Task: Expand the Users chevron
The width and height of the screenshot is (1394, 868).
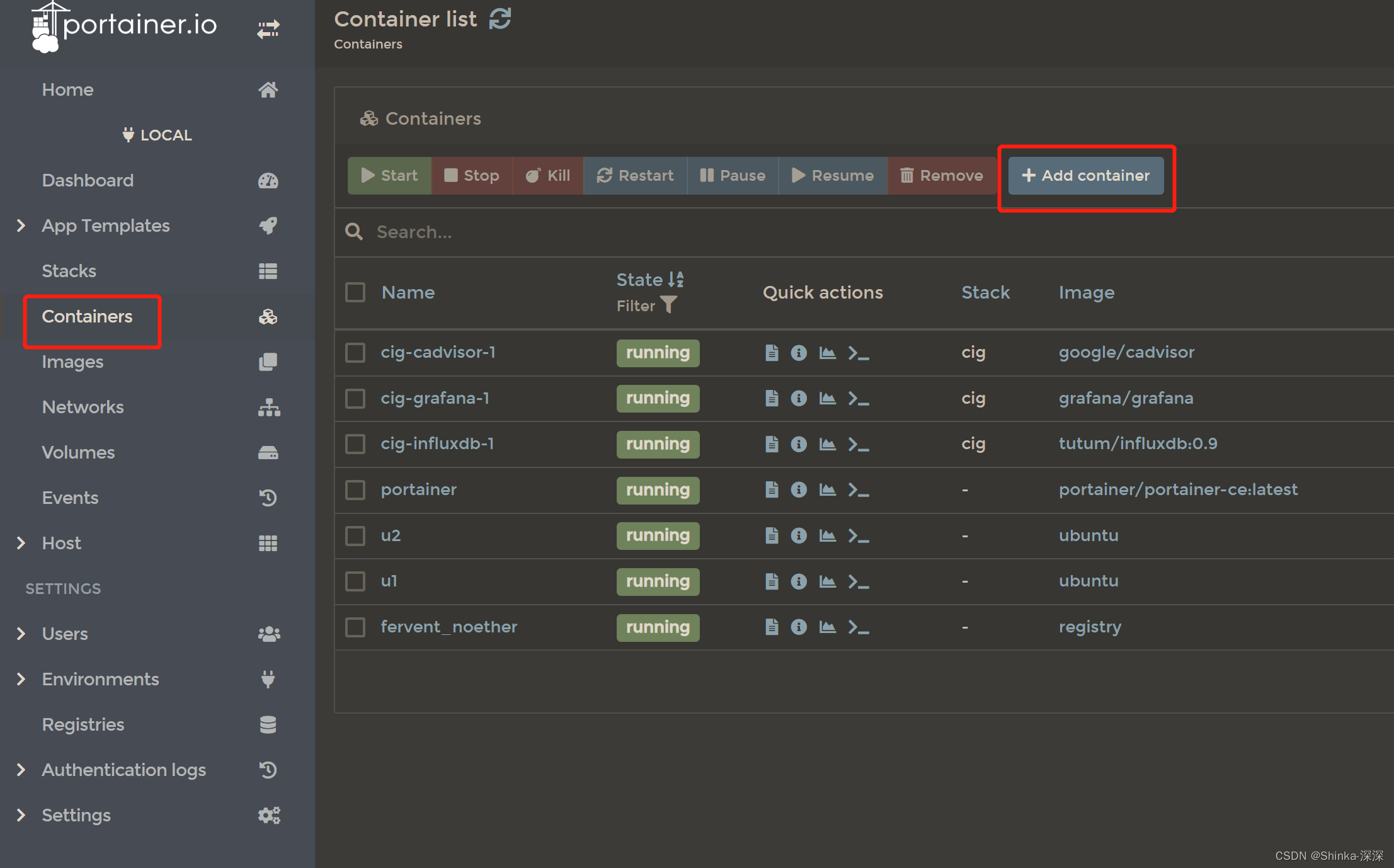Action: point(21,634)
